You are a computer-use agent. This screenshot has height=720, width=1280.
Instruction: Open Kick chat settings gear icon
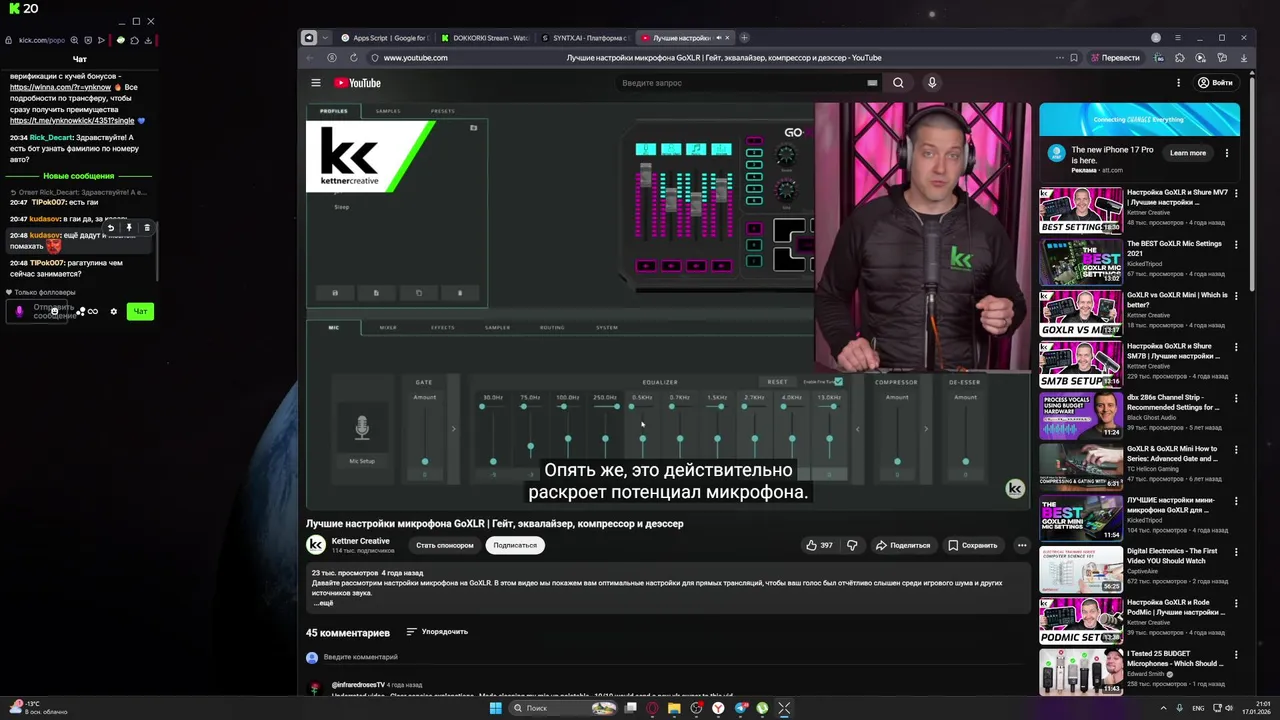113,311
